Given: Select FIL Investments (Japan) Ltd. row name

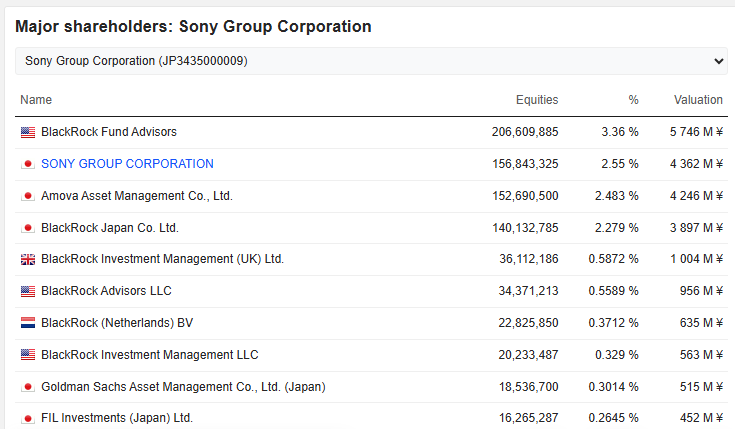Looking at the screenshot, I should point(117,418).
